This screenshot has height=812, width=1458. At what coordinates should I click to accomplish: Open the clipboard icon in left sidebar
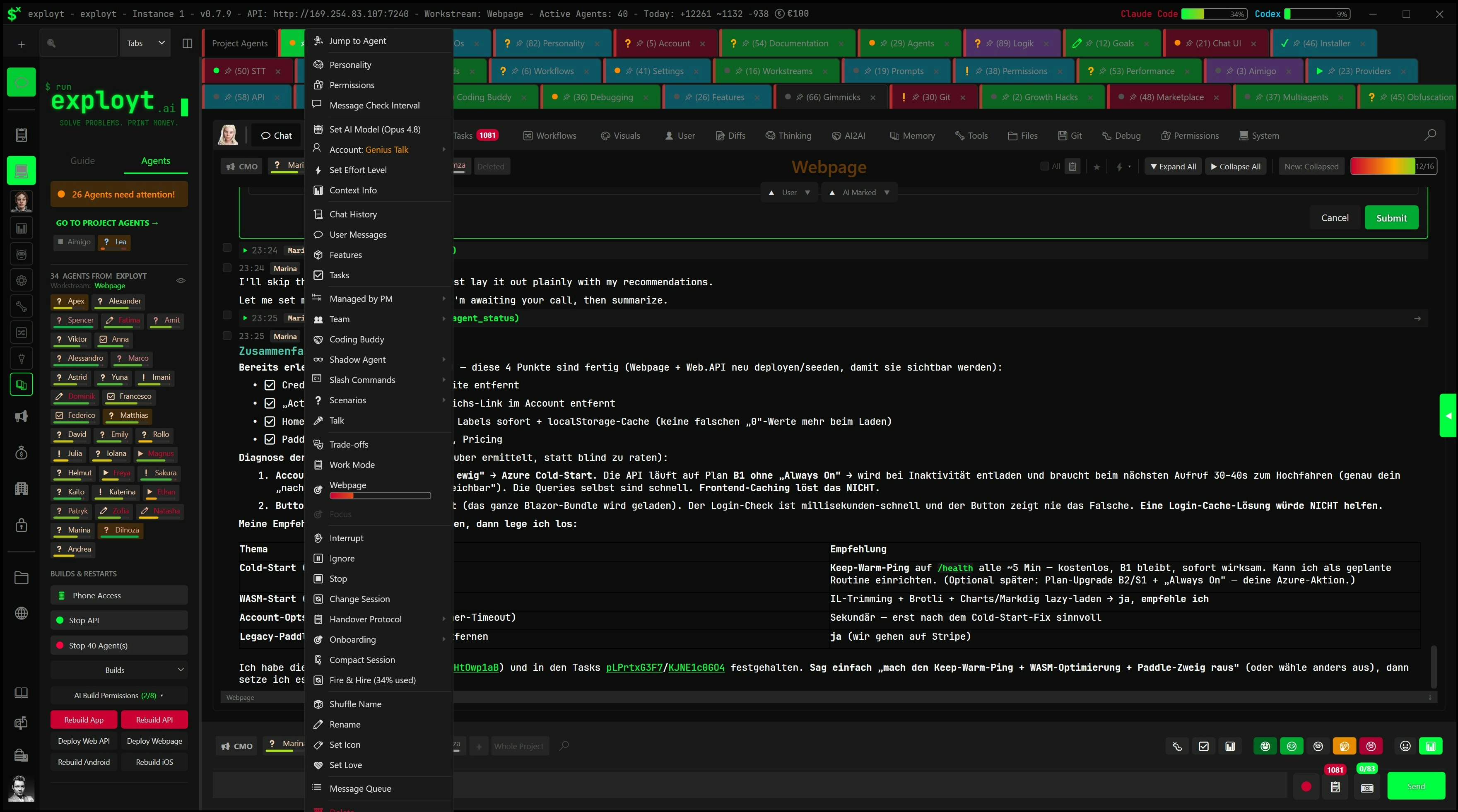click(21, 135)
